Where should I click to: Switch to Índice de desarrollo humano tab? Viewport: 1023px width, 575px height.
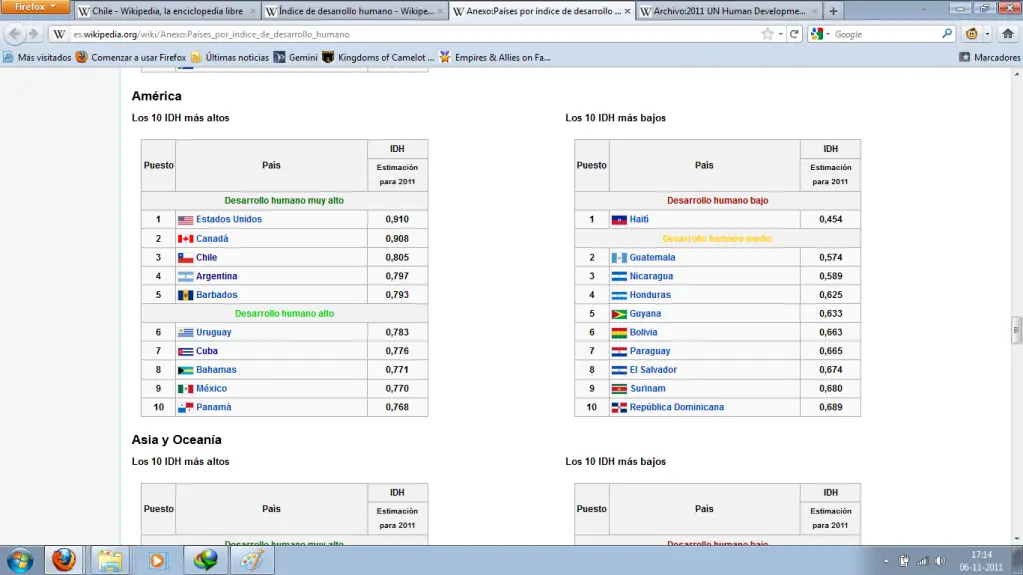(354, 11)
